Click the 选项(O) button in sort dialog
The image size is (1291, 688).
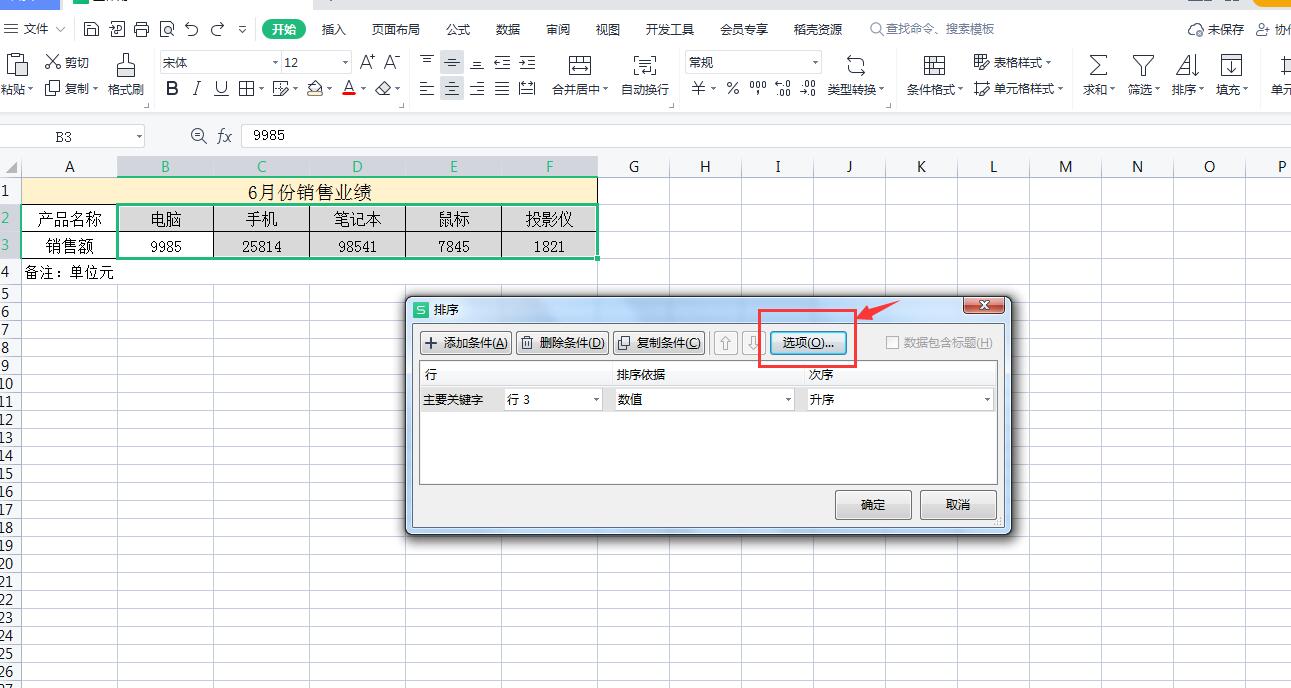coord(807,342)
